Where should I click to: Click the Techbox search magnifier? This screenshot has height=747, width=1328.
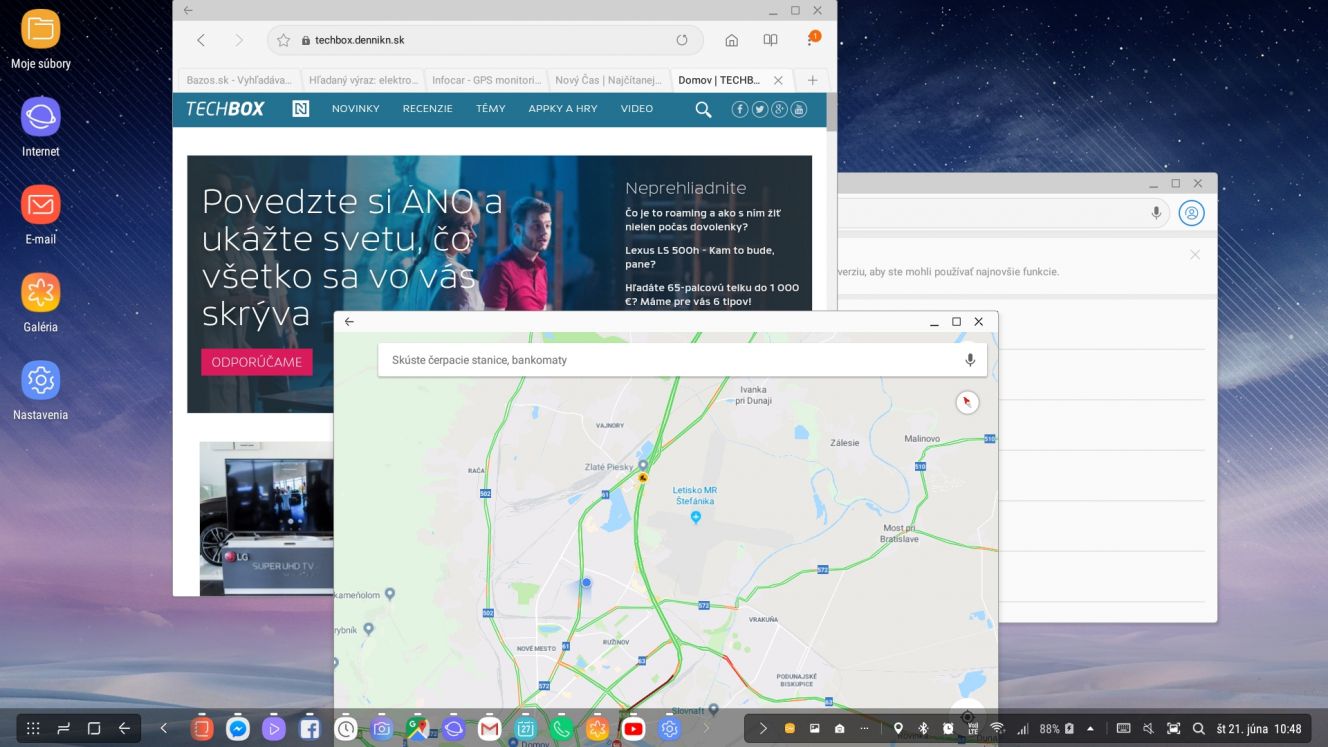703,110
